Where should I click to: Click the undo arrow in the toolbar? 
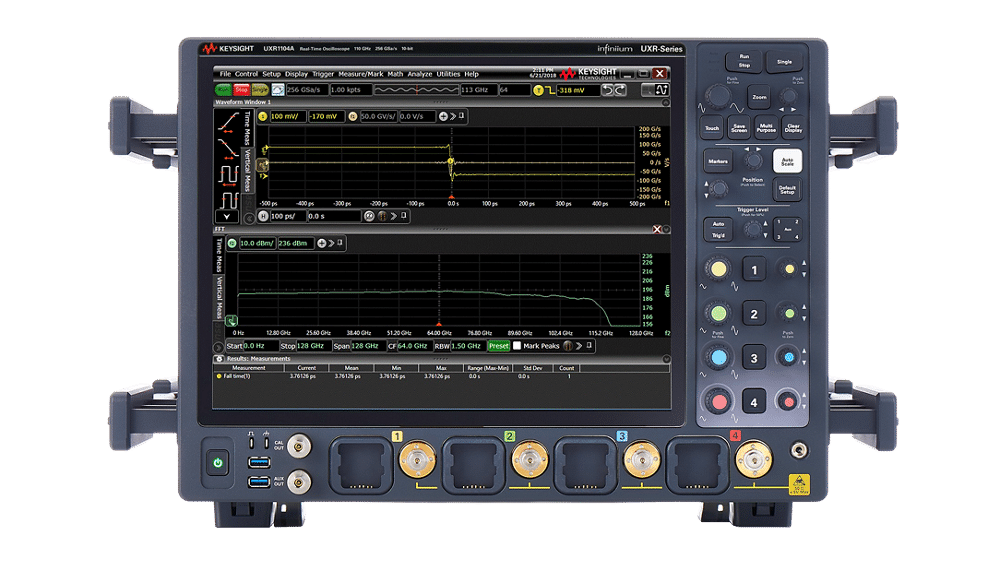pyautogui.click(x=607, y=90)
